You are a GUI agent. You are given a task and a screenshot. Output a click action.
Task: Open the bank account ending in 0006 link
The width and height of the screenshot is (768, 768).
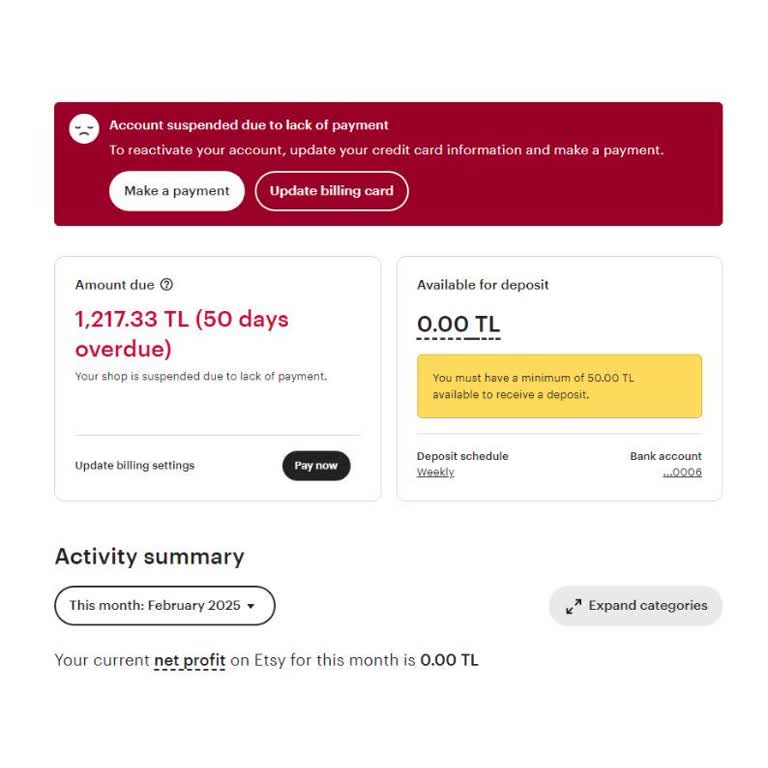682,473
